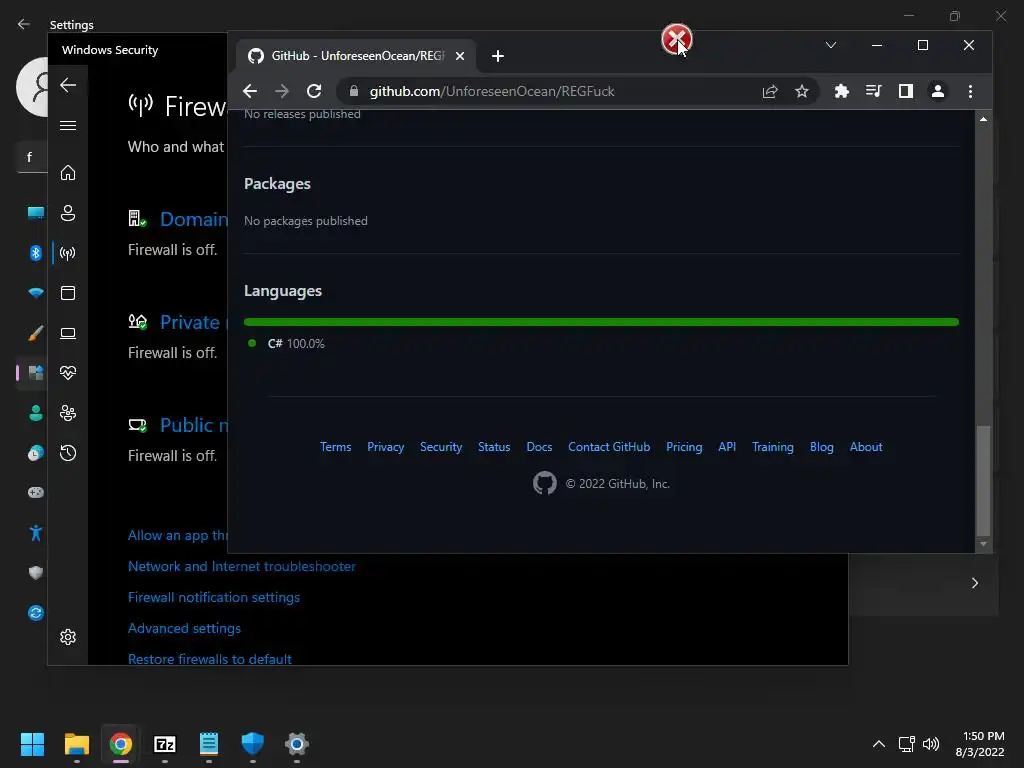Open Home in Windows Security sidebar
1024x768 pixels.
(68, 173)
